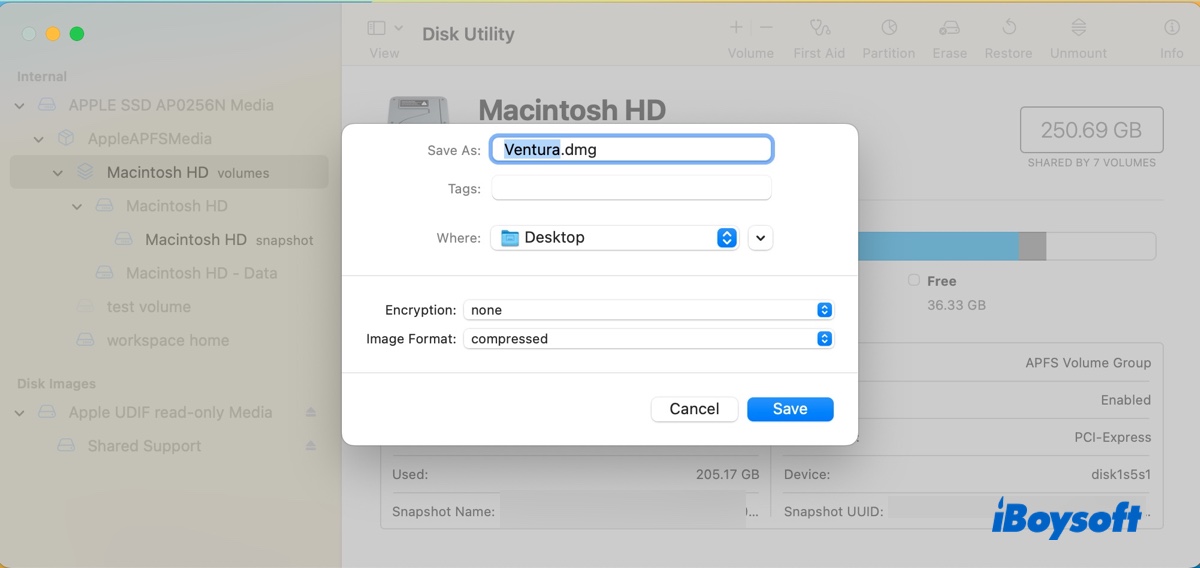This screenshot has height=568, width=1200.
Task: Click the Unmount toolbar icon
Action: pos(1078,28)
